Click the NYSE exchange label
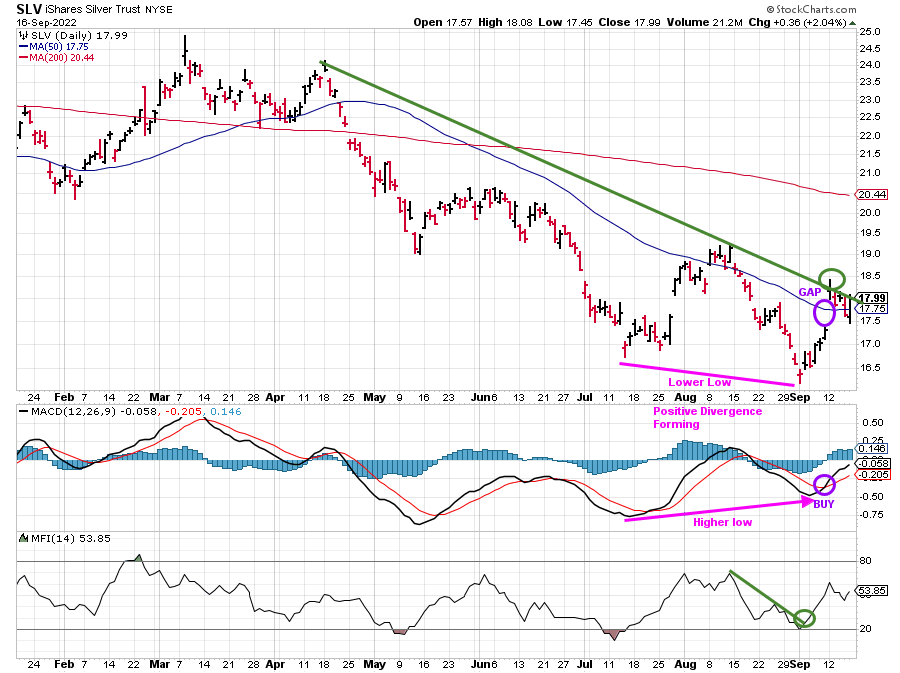The image size is (900, 673). pos(158,9)
